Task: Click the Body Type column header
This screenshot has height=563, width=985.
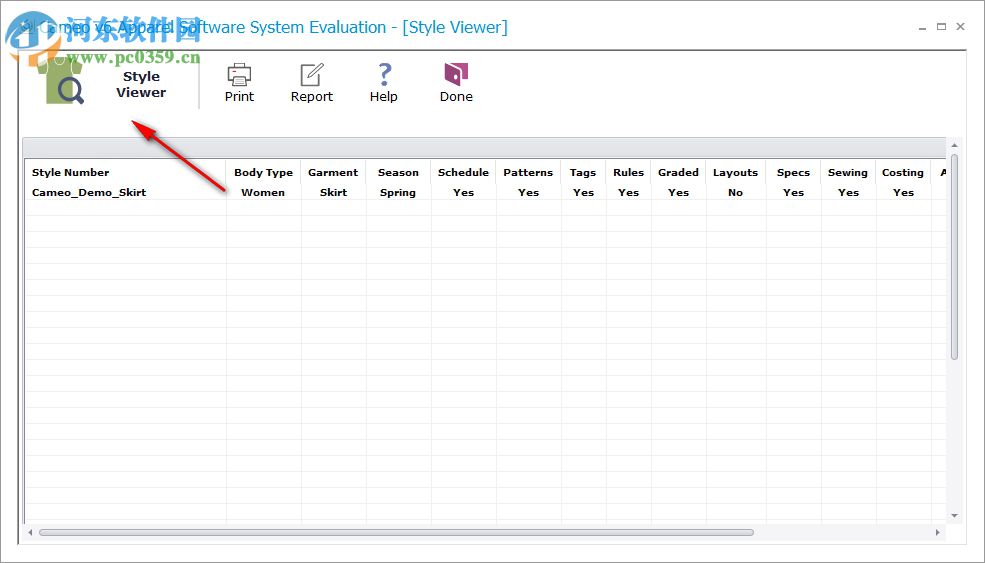Action: (263, 172)
